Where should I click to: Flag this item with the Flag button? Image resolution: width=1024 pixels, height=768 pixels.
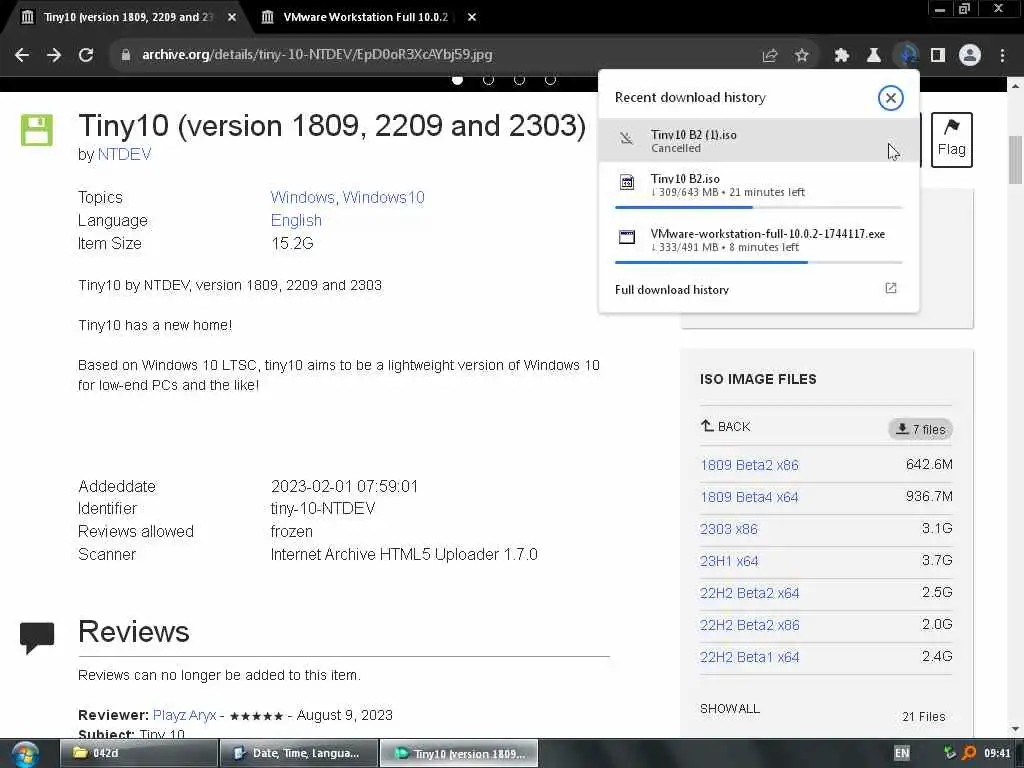click(x=952, y=140)
